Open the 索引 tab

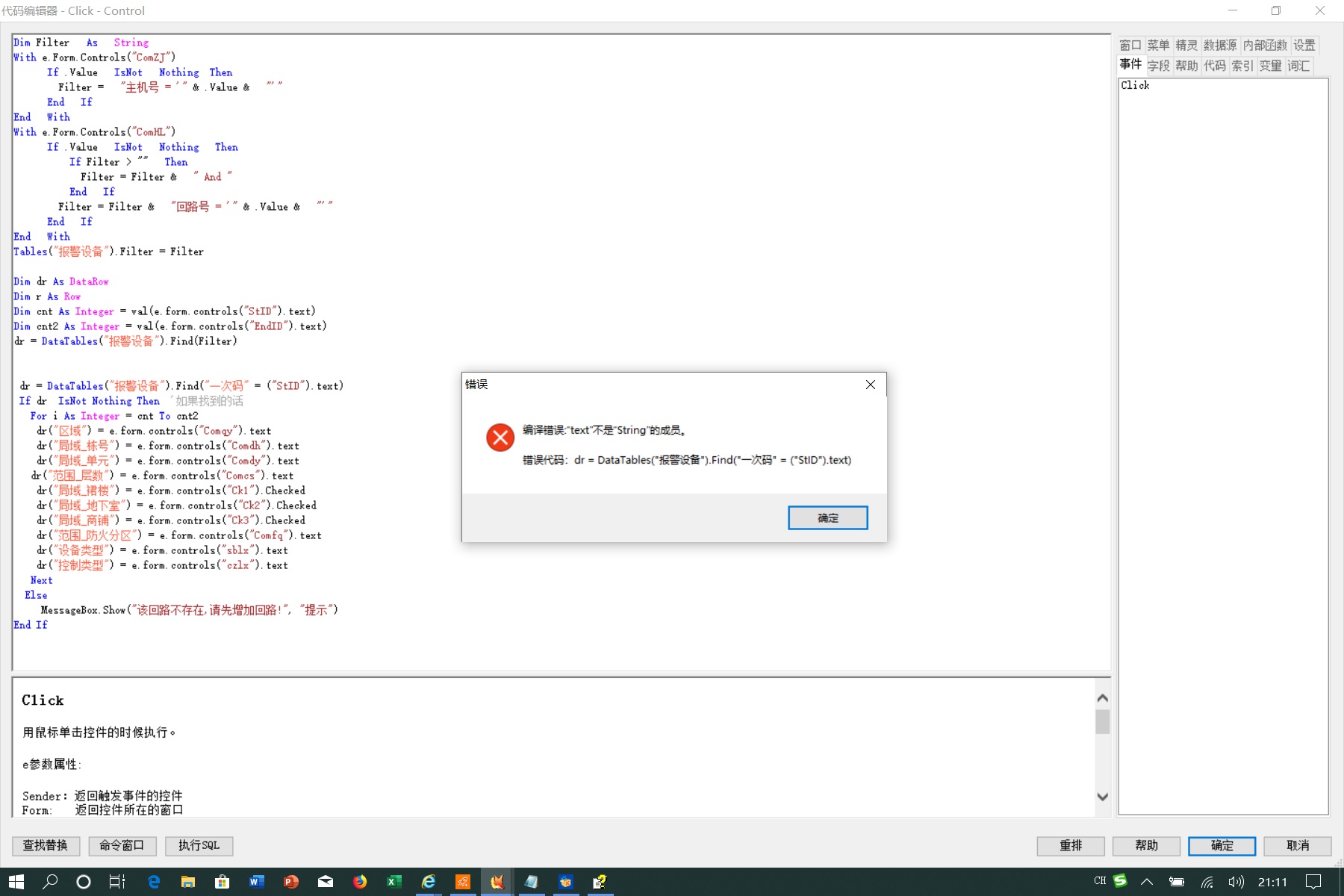[1242, 66]
